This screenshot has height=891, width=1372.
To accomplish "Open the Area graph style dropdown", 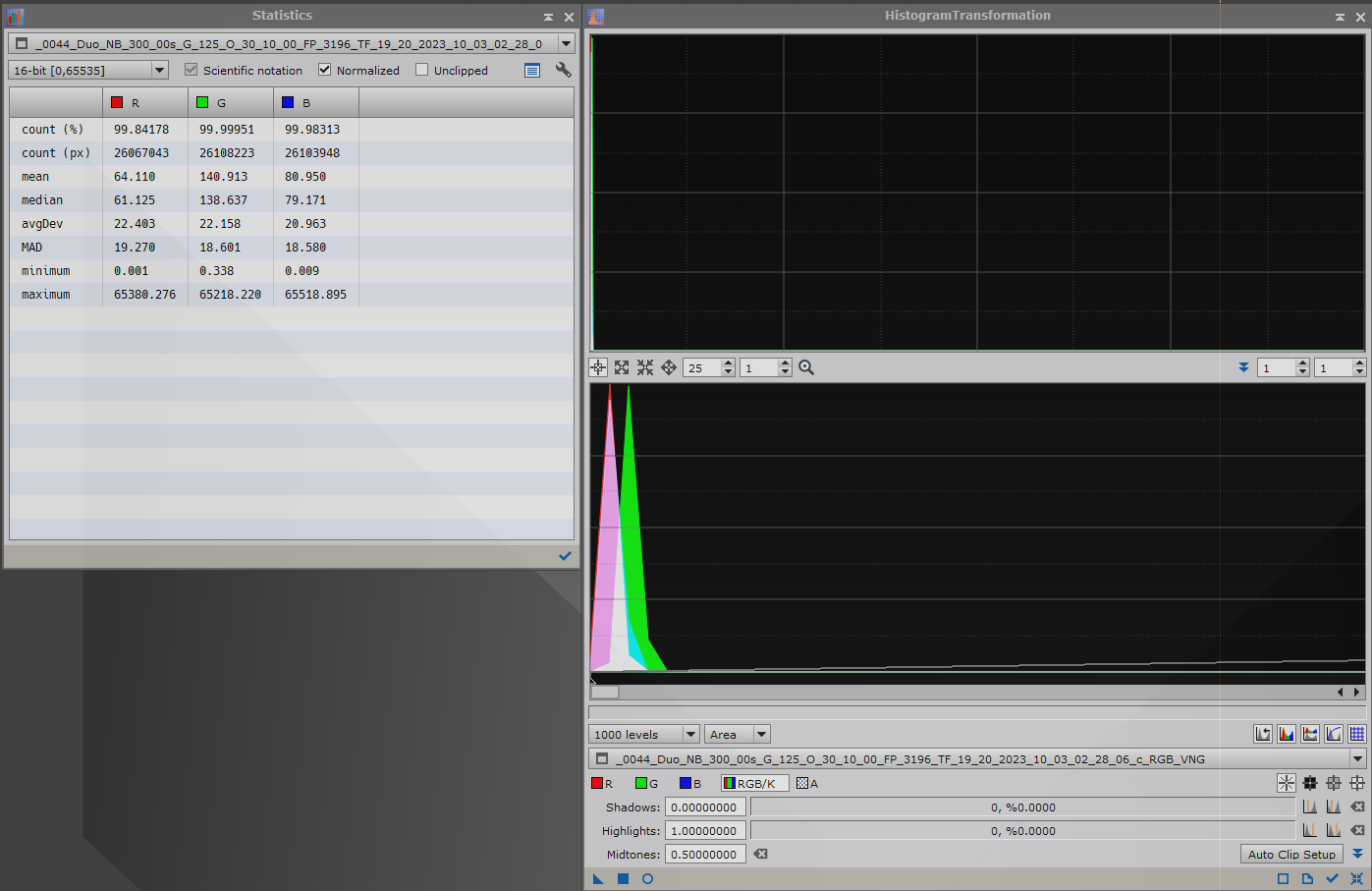I will pyautogui.click(x=737, y=734).
